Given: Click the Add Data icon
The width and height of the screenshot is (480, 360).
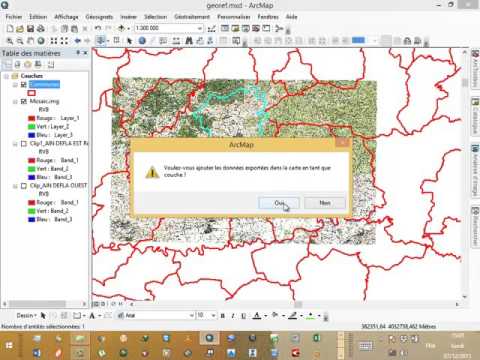Looking at the screenshot, I should tap(122, 29).
